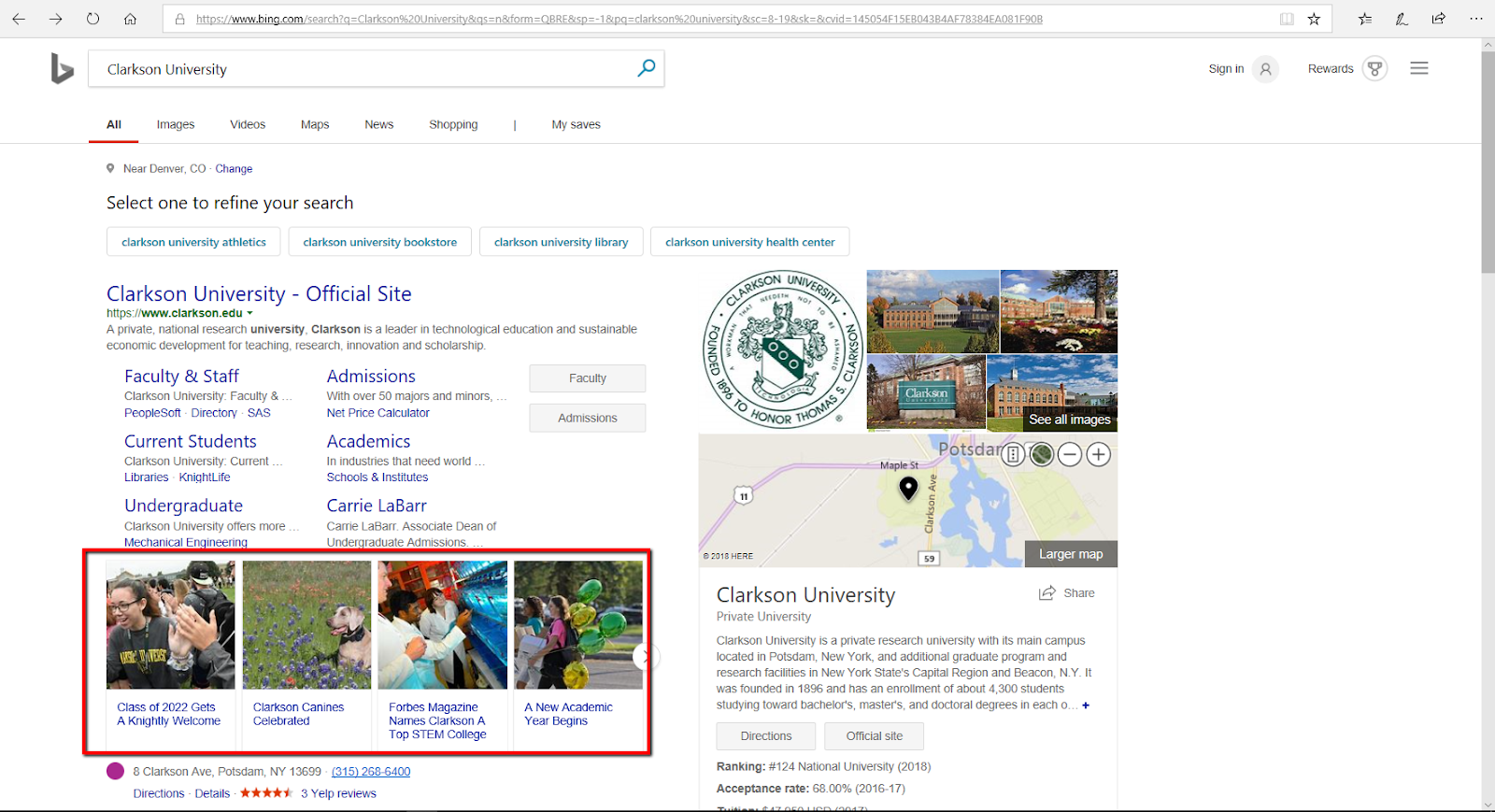Expand the www.clarkson.edu URL dropdown arrow

[x=249, y=314]
